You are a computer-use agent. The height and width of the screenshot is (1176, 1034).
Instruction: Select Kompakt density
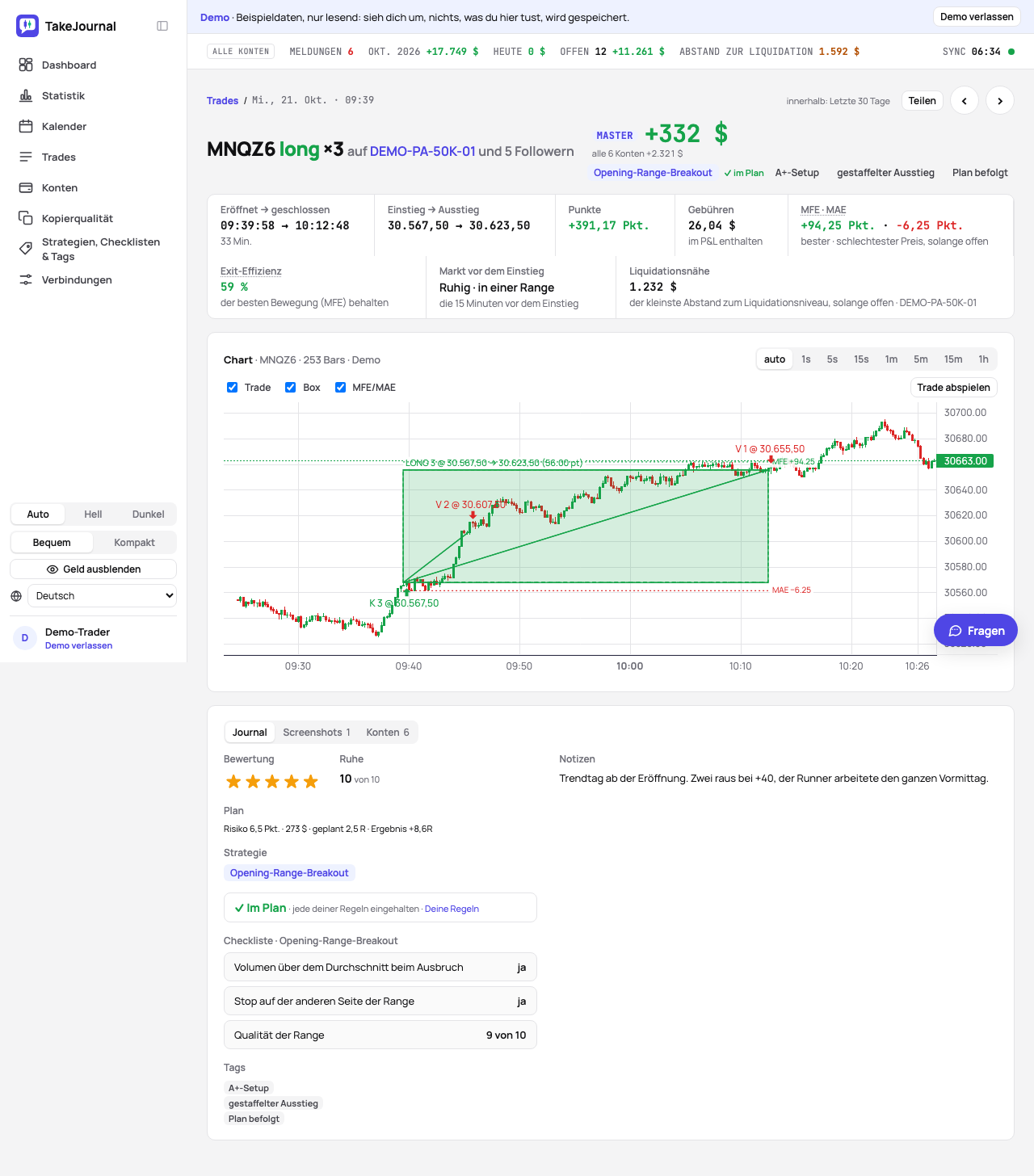tap(134, 543)
